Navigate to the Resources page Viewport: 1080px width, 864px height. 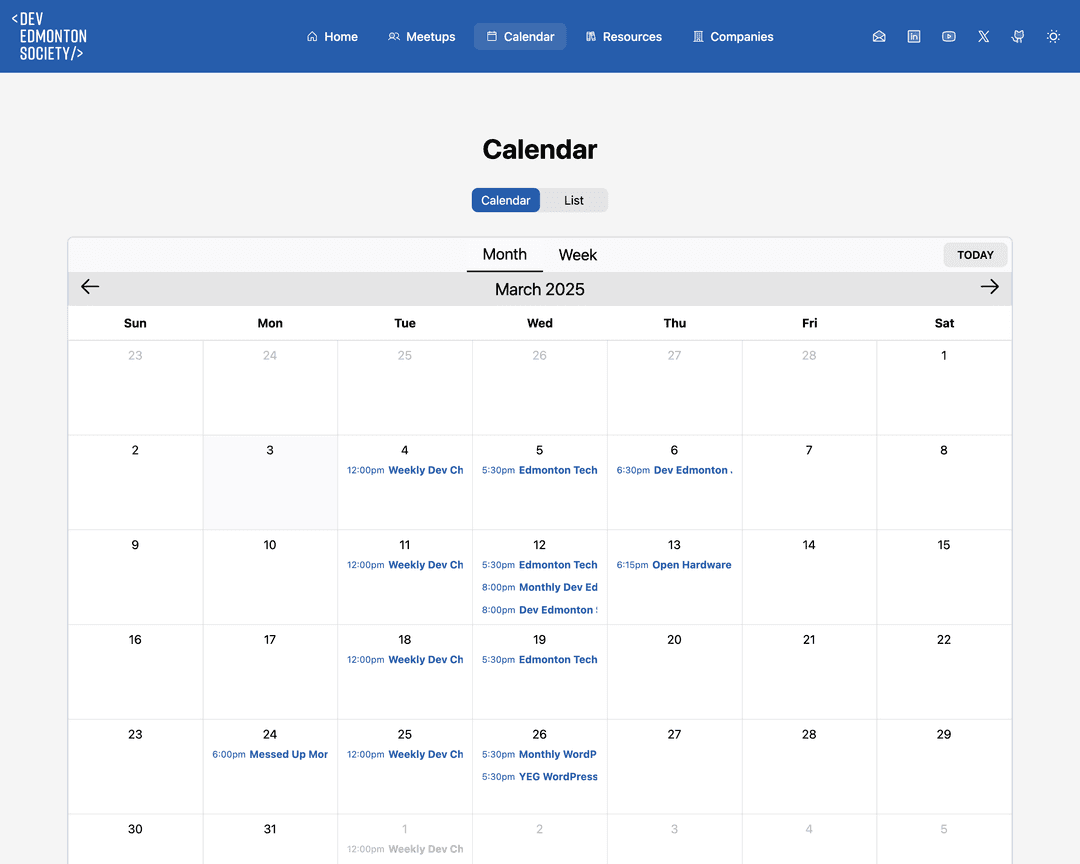(624, 36)
